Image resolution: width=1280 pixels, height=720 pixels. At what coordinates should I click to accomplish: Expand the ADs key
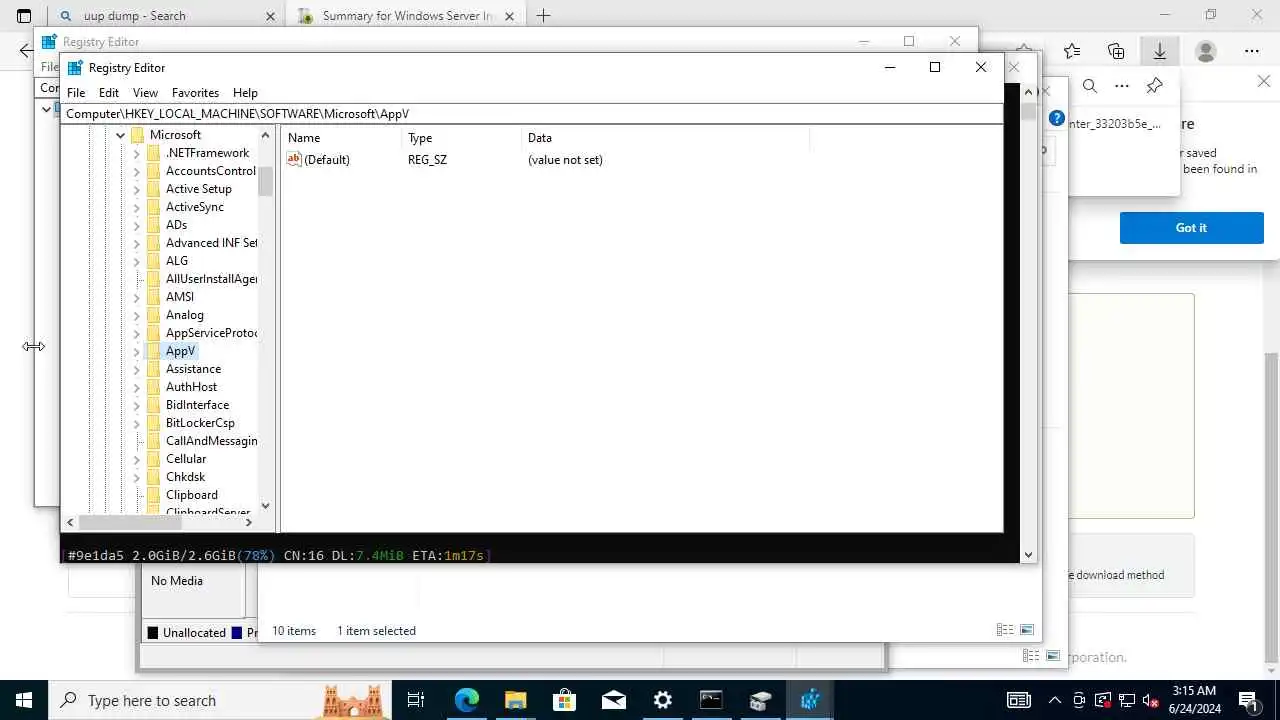pos(137,225)
